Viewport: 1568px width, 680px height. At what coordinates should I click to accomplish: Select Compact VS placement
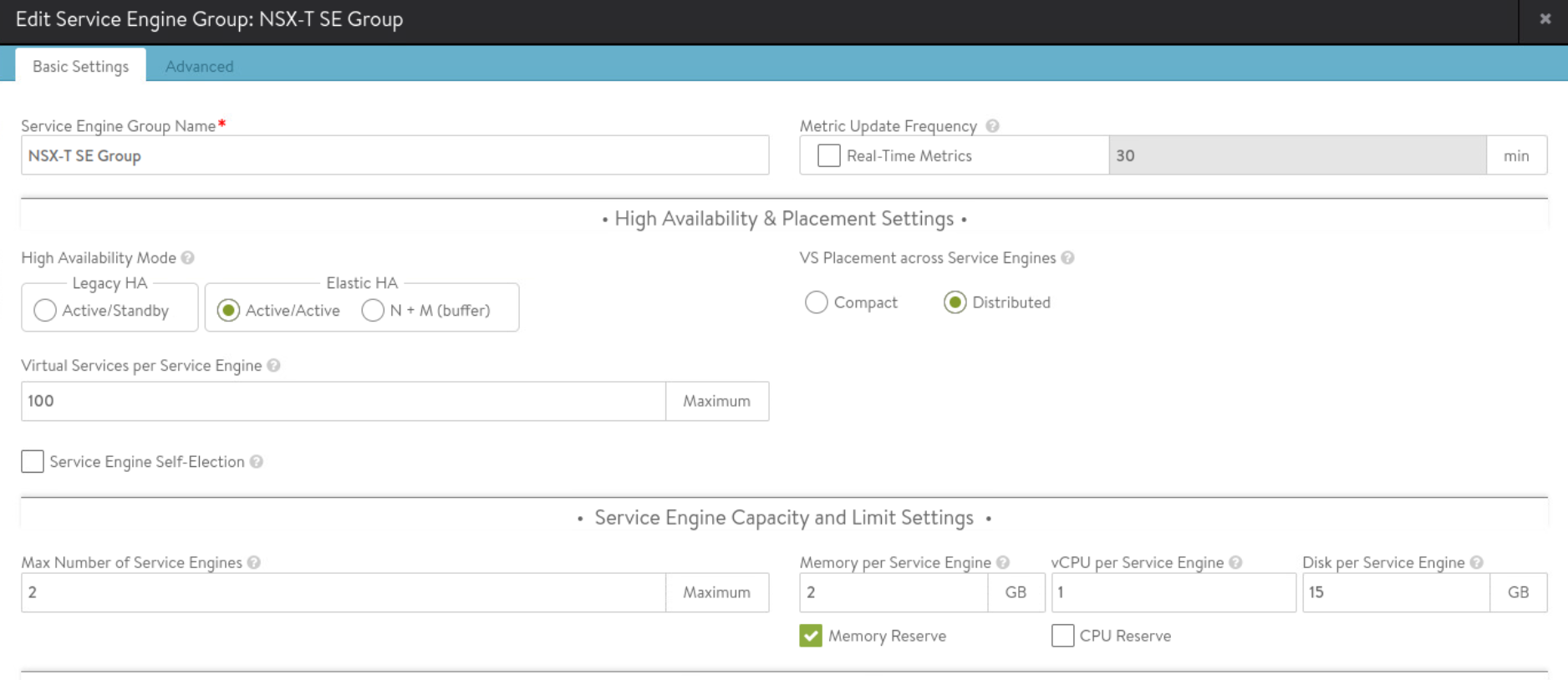pyautogui.click(x=817, y=302)
